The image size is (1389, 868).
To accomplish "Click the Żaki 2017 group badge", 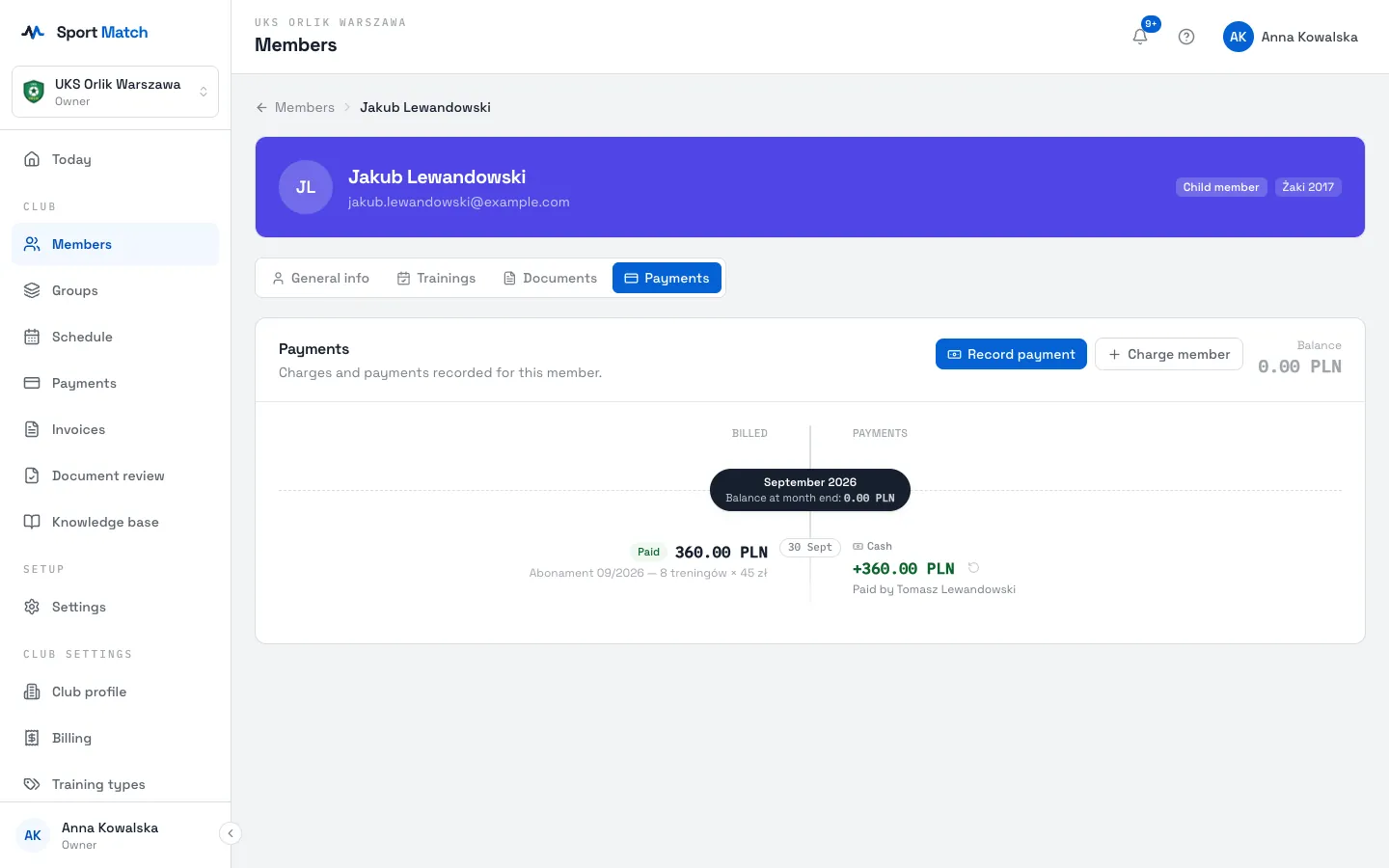I will pos(1308,187).
